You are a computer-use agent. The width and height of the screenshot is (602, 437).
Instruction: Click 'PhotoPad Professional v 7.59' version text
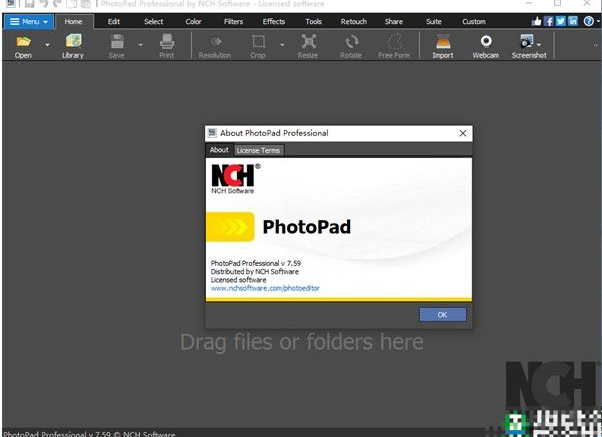point(256,263)
